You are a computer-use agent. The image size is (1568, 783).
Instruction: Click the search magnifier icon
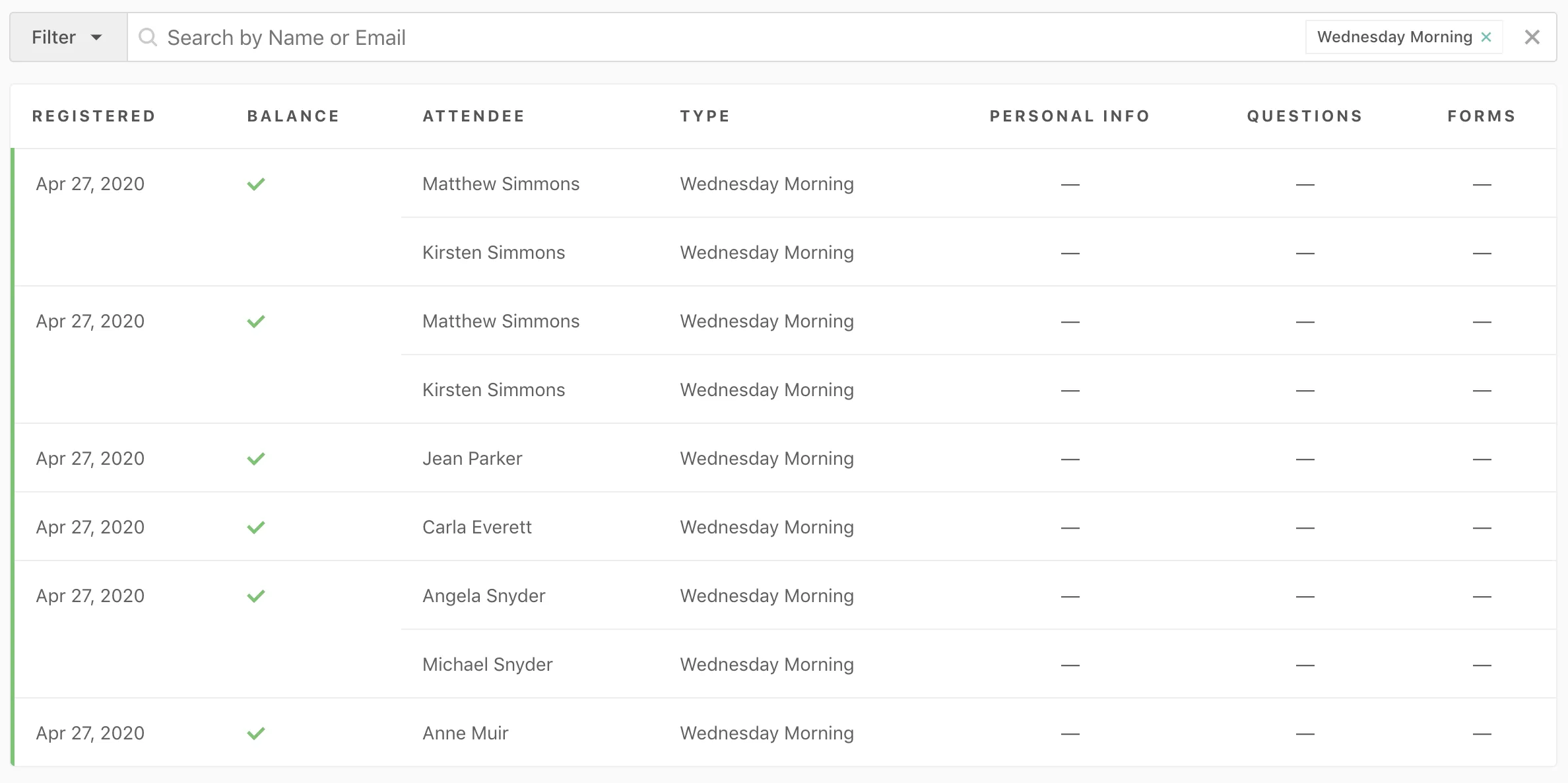tap(148, 38)
